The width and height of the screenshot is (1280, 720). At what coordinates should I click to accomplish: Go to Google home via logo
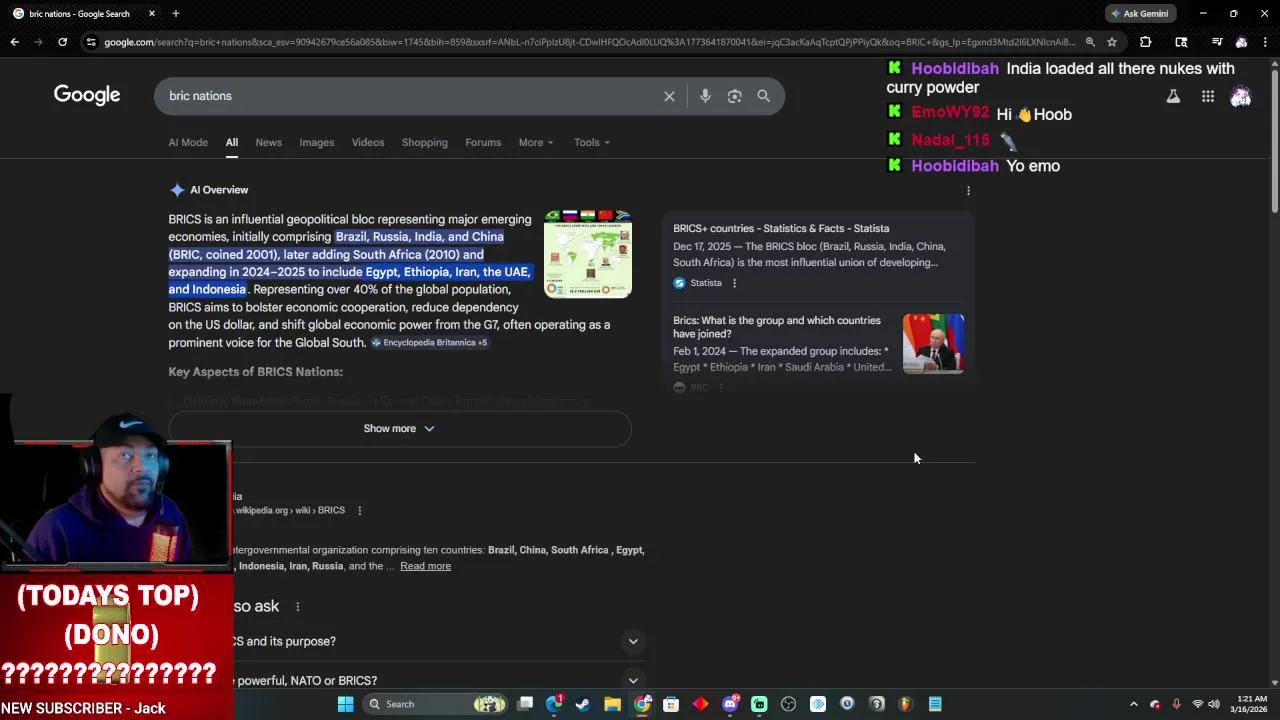87,95
